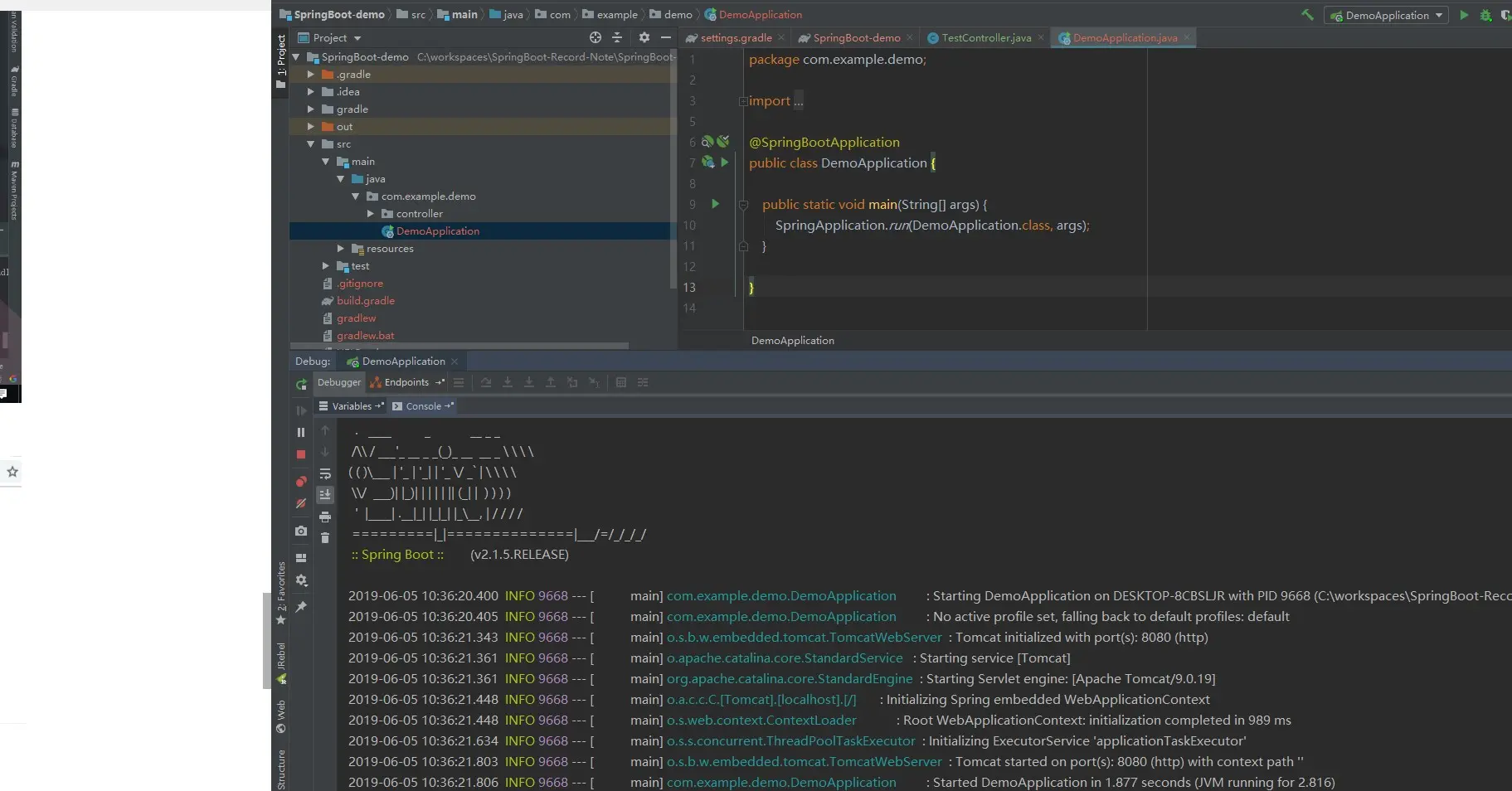
Task: Toggle Mute Breakpoints in debug sidebar
Action: click(x=301, y=503)
